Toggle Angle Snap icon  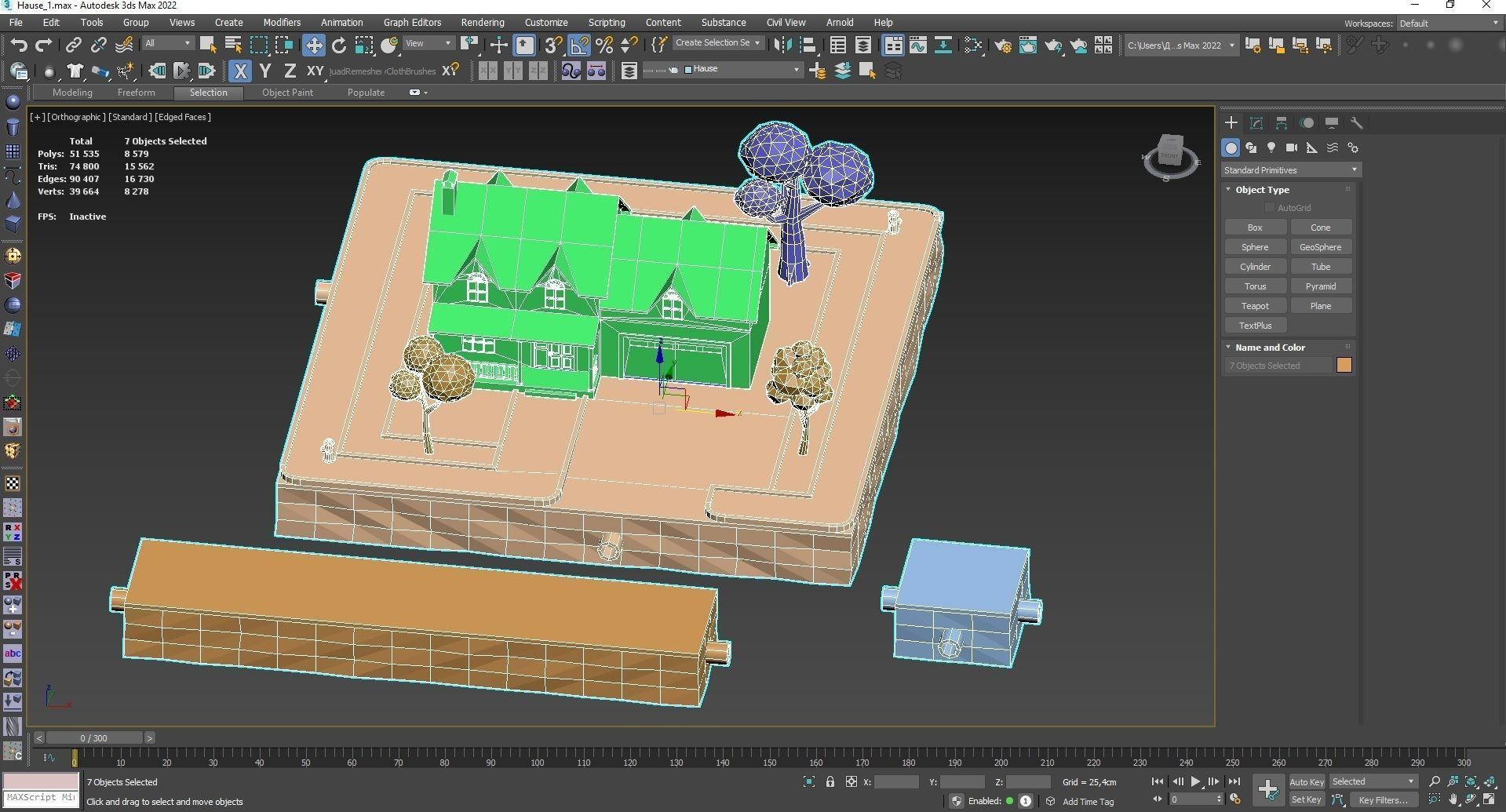(579, 45)
